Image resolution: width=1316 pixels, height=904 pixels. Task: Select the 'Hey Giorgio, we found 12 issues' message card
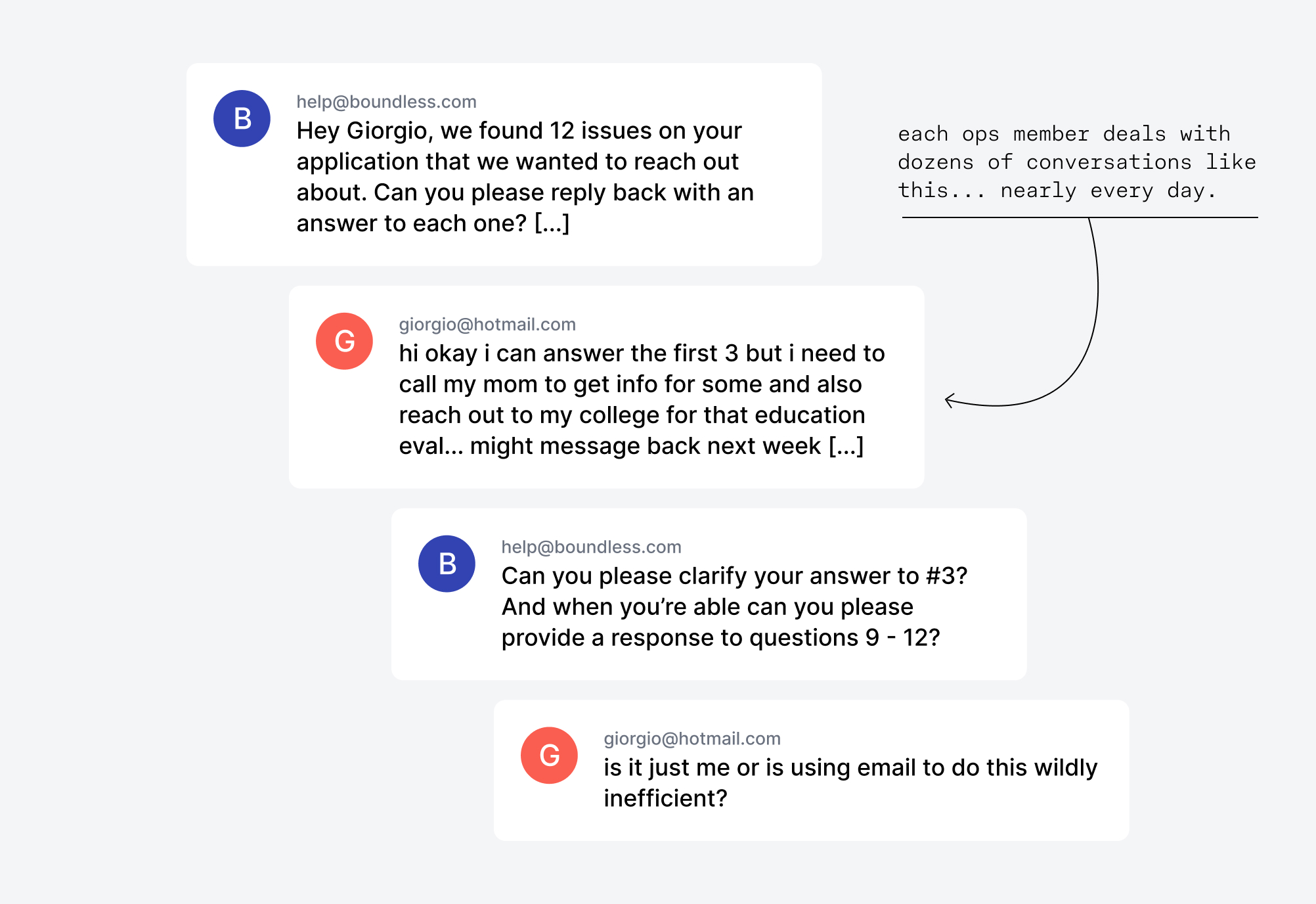point(504,164)
